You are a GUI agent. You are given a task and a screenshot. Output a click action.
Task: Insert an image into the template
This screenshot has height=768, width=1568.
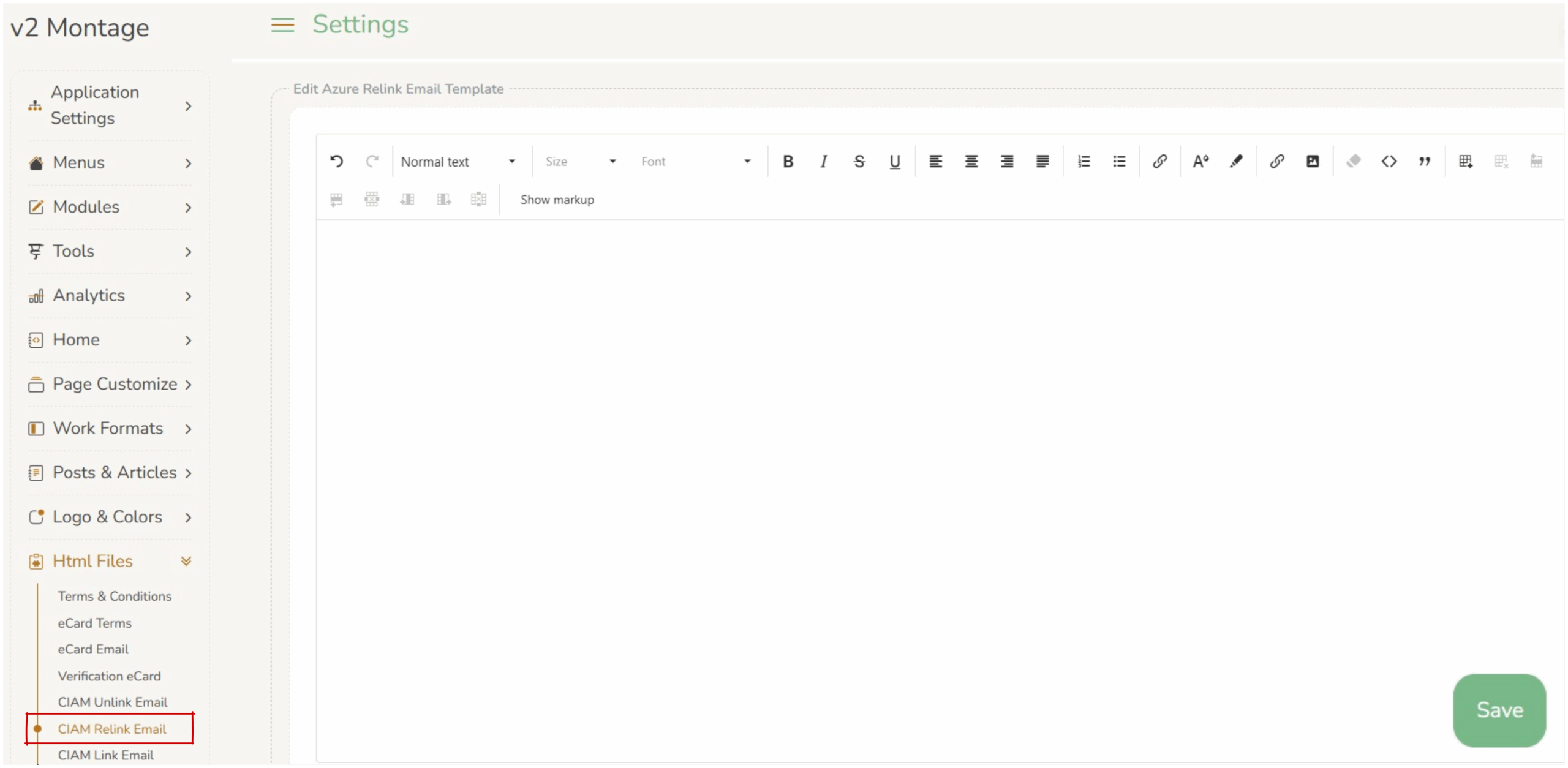1313,161
